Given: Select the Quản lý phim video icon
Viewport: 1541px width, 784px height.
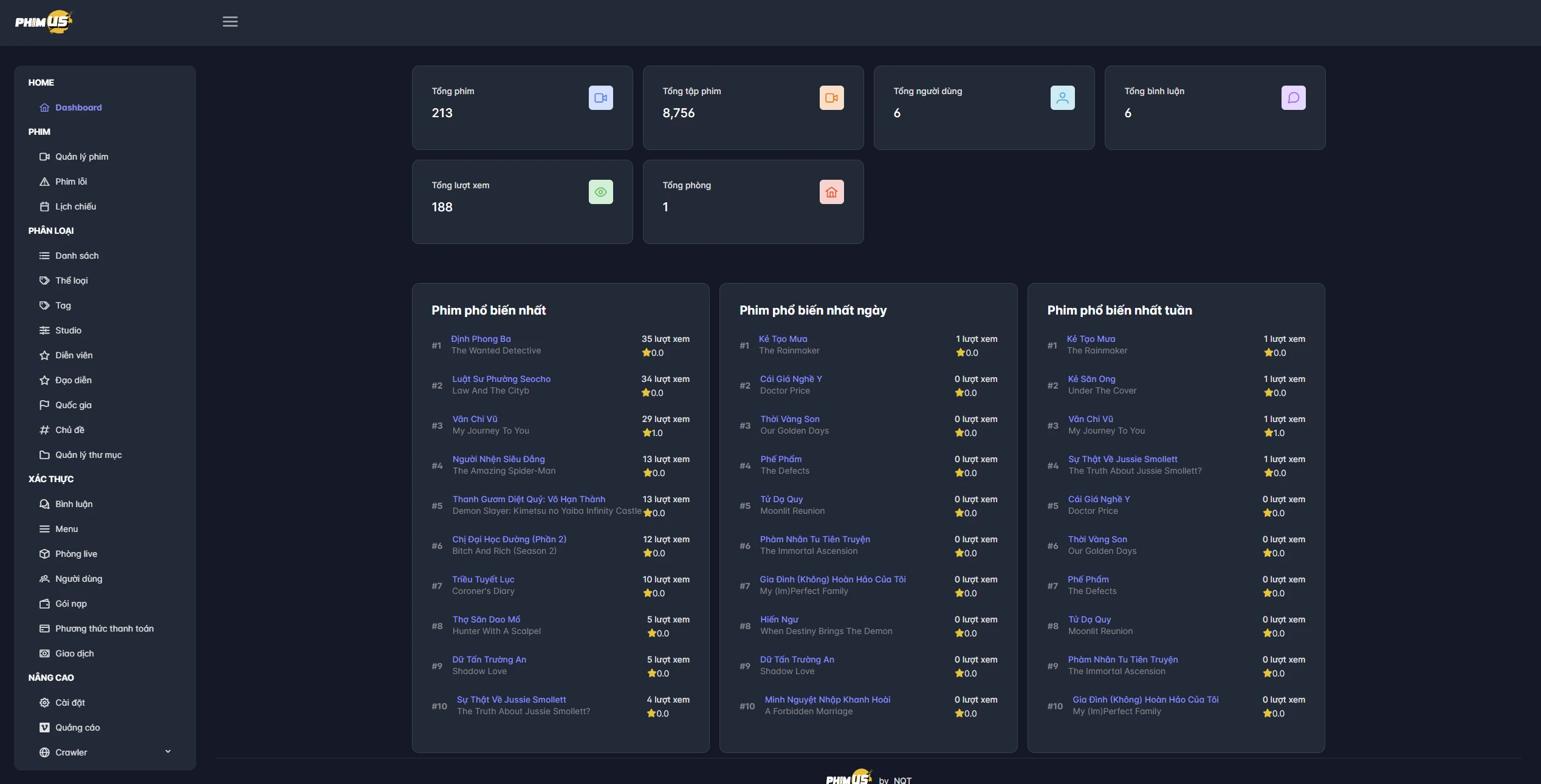Looking at the screenshot, I should coord(45,157).
